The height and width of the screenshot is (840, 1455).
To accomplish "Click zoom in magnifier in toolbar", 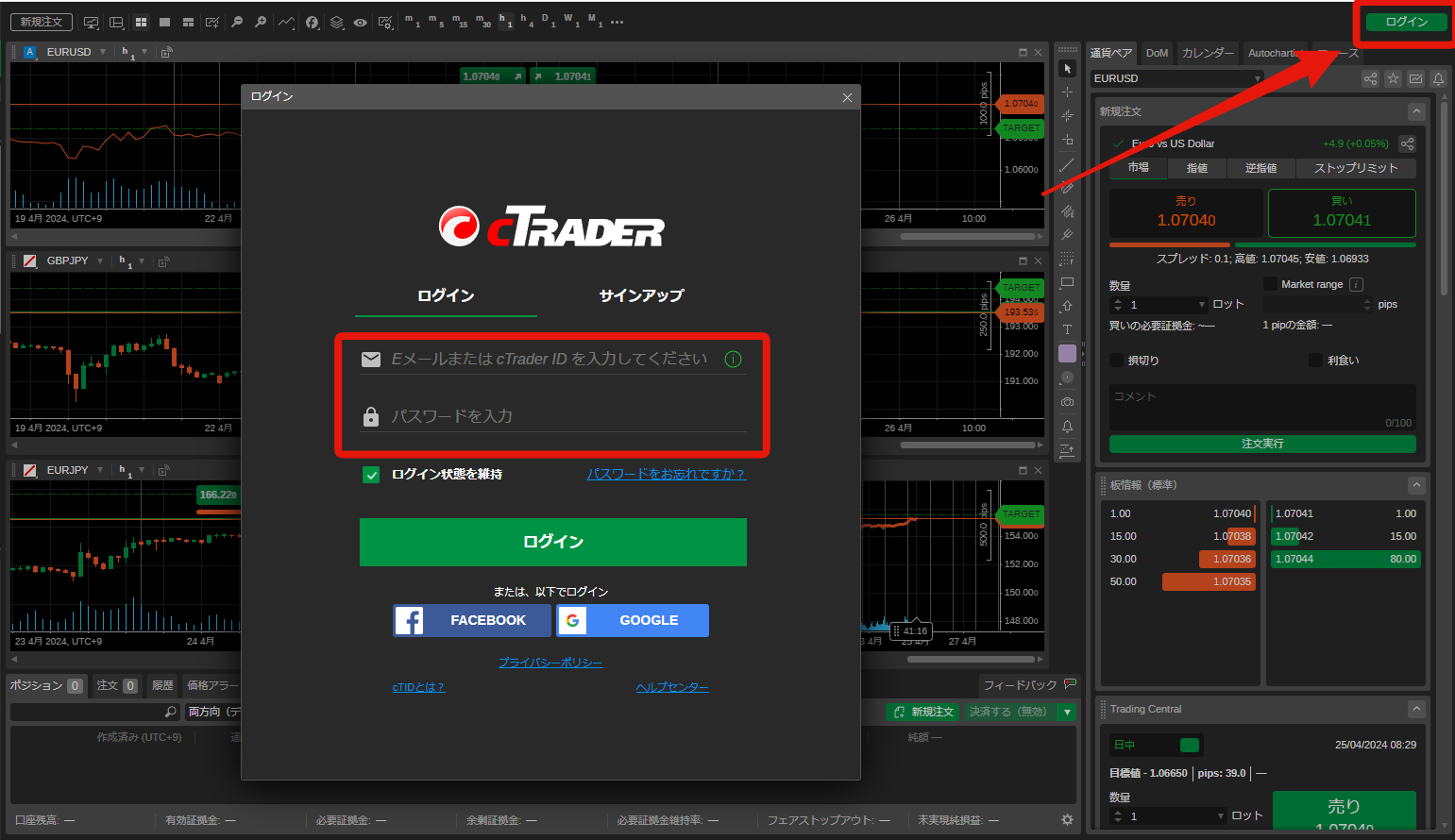I will coord(261,22).
